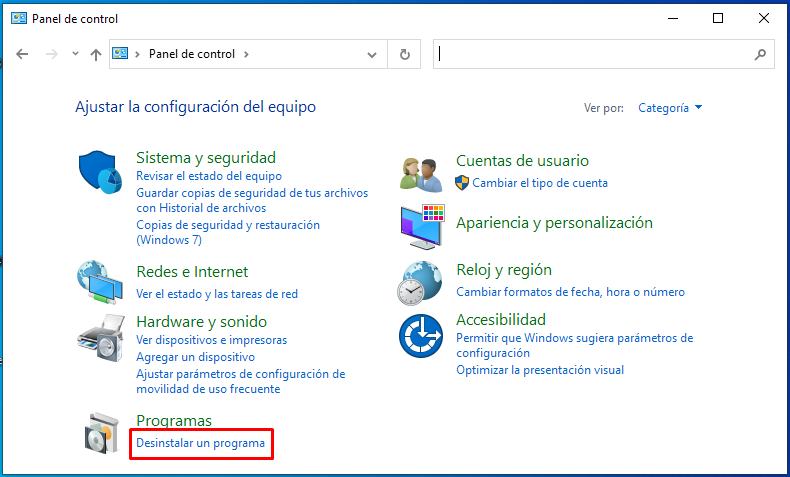
Task: Click the Reloj y región clock icon
Action: click(x=421, y=282)
